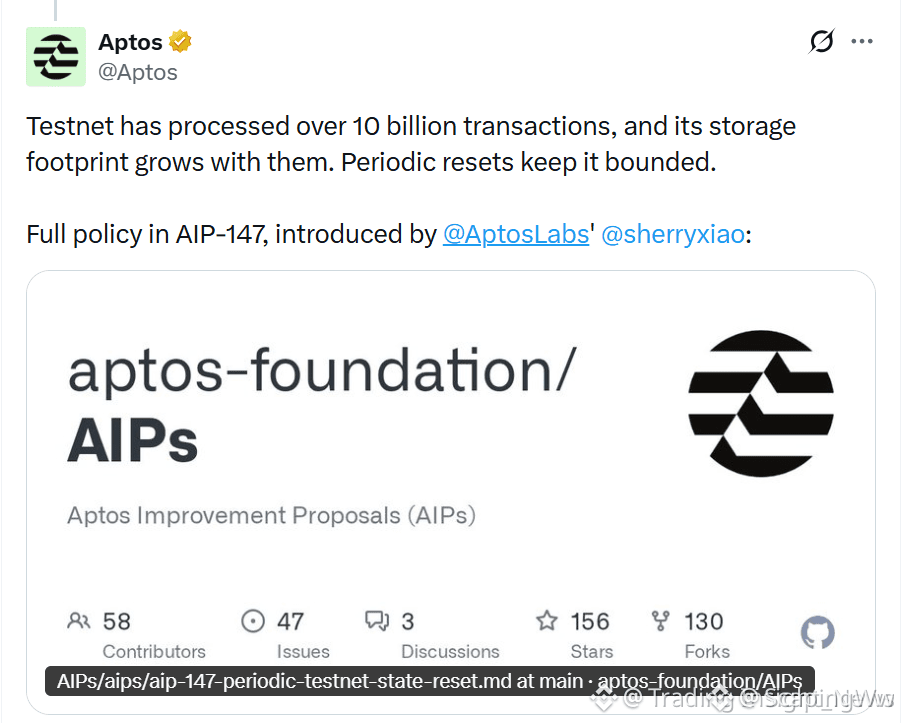Click the GitHub octocat logo
Viewport: 902px width, 723px height.
(x=817, y=633)
